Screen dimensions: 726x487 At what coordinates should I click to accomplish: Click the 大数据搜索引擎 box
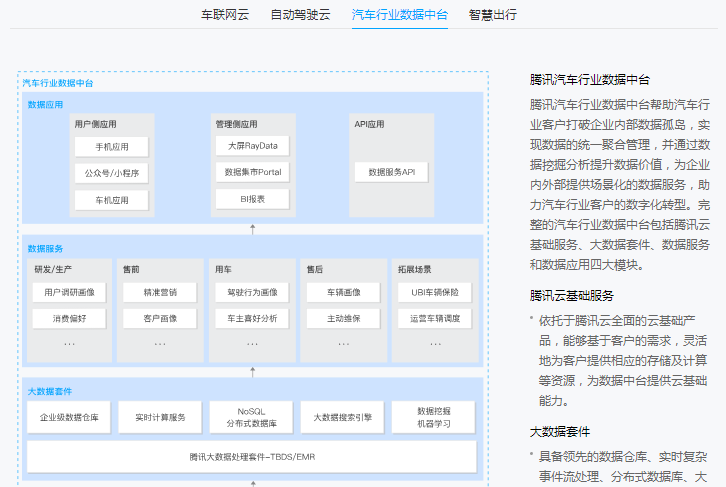click(343, 417)
